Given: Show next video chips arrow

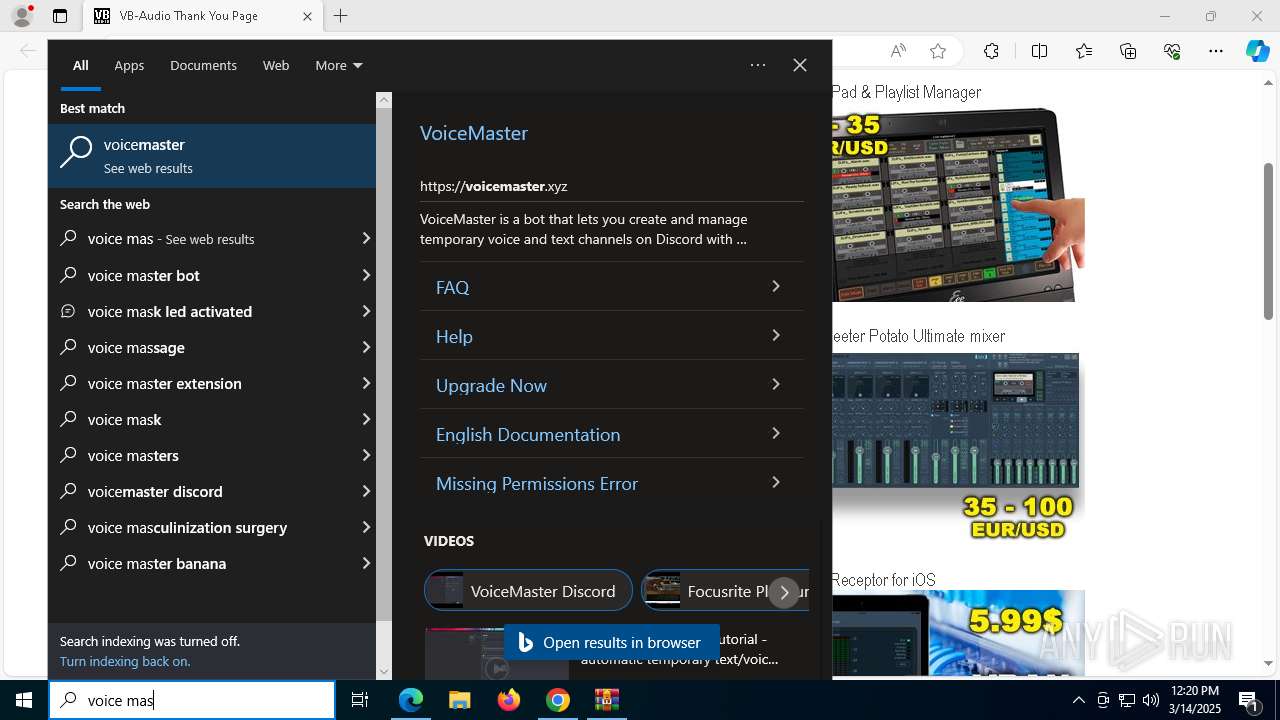Looking at the screenshot, I should tap(784, 592).
